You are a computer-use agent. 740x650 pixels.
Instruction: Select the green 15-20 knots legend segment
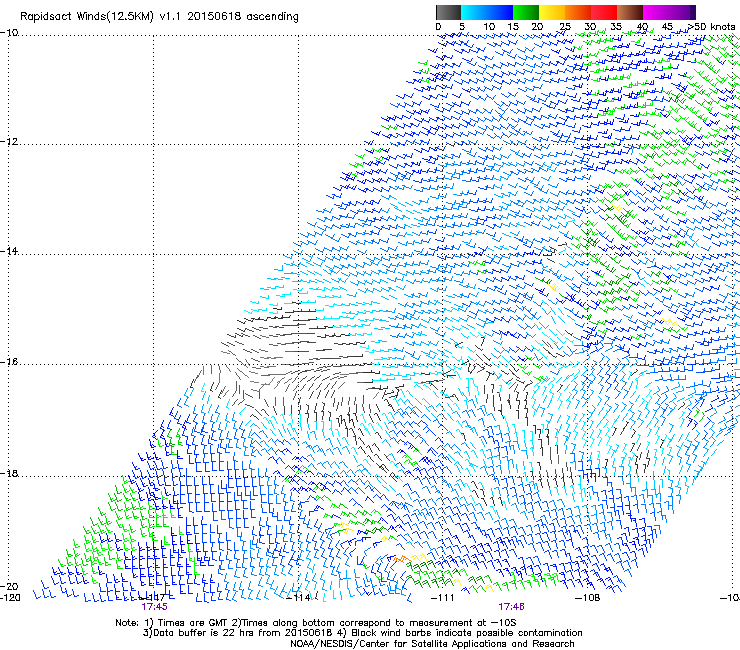[x=526, y=12]
